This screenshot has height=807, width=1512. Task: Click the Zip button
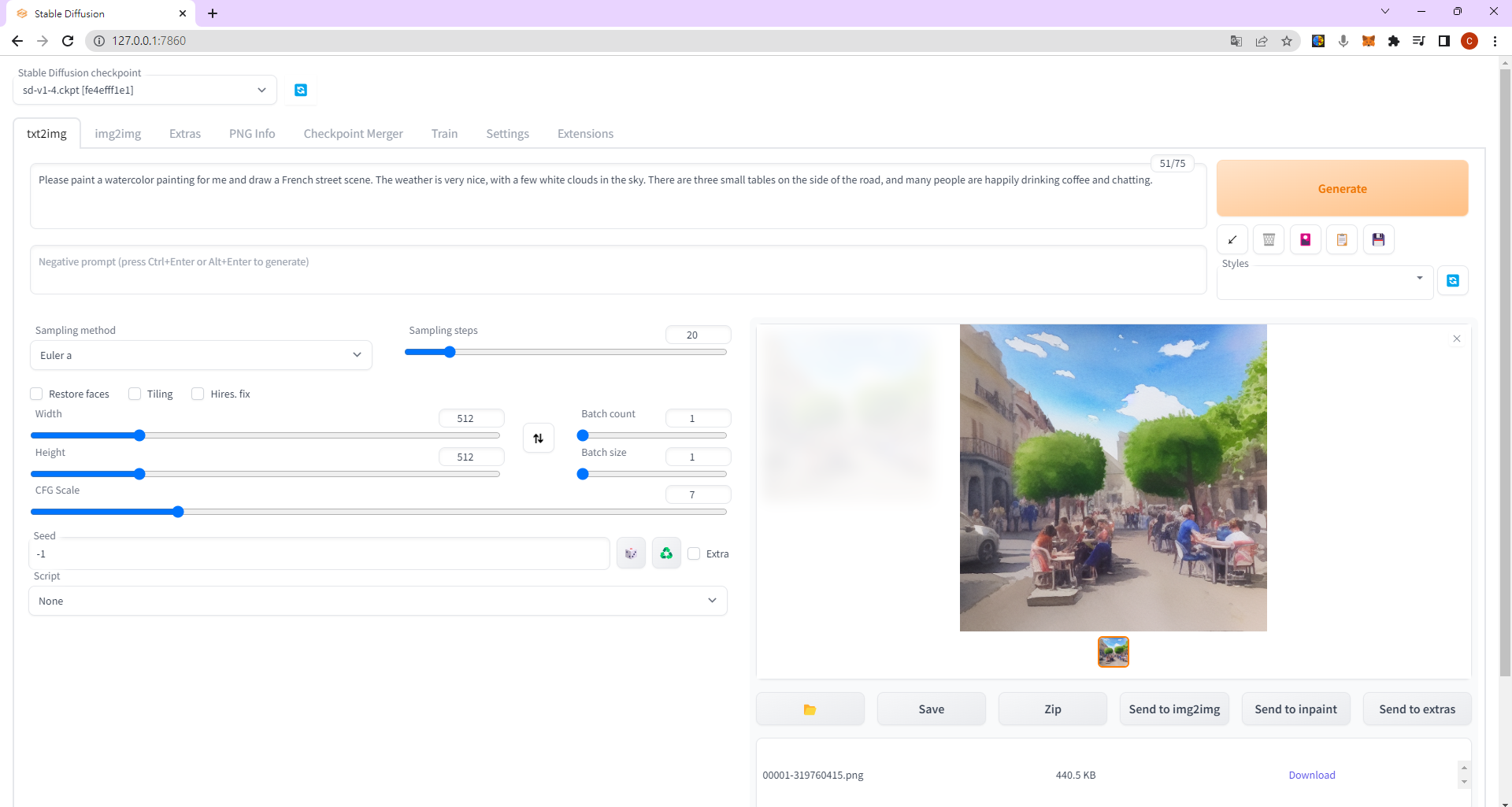pyautogui.click(x=1052, y=709)
